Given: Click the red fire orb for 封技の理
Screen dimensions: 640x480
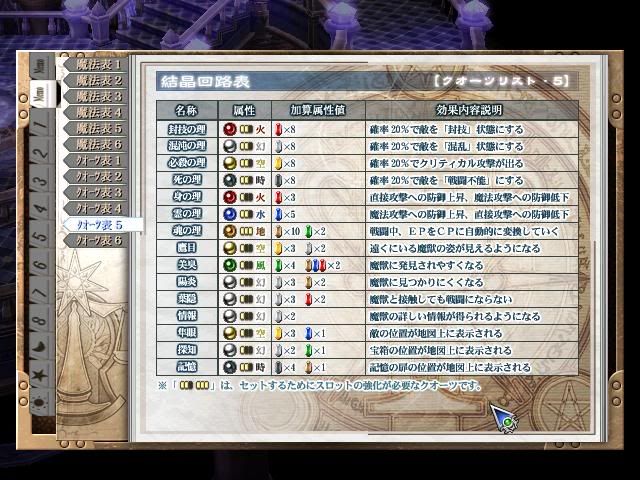Looking at the screenshot, I should (x=230, y=129).
